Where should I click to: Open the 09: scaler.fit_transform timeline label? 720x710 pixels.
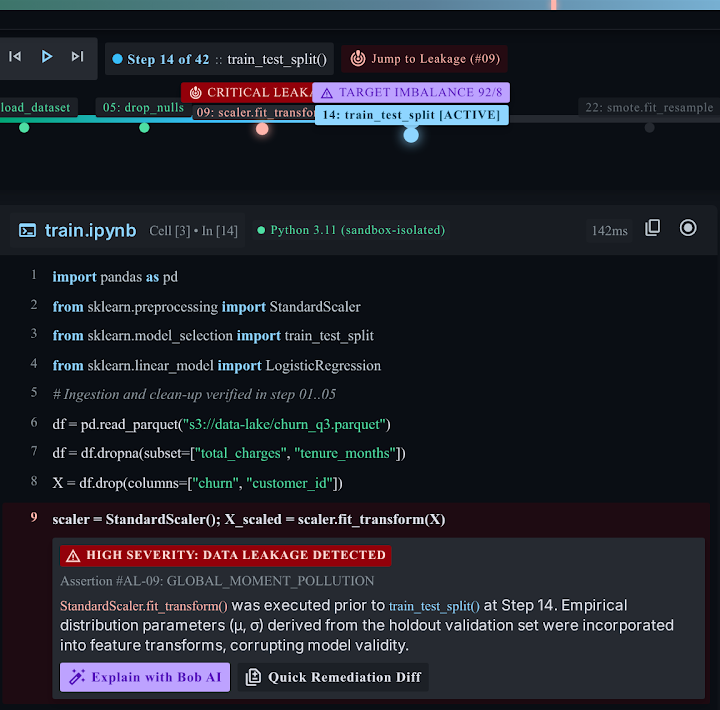coord(254,113)
